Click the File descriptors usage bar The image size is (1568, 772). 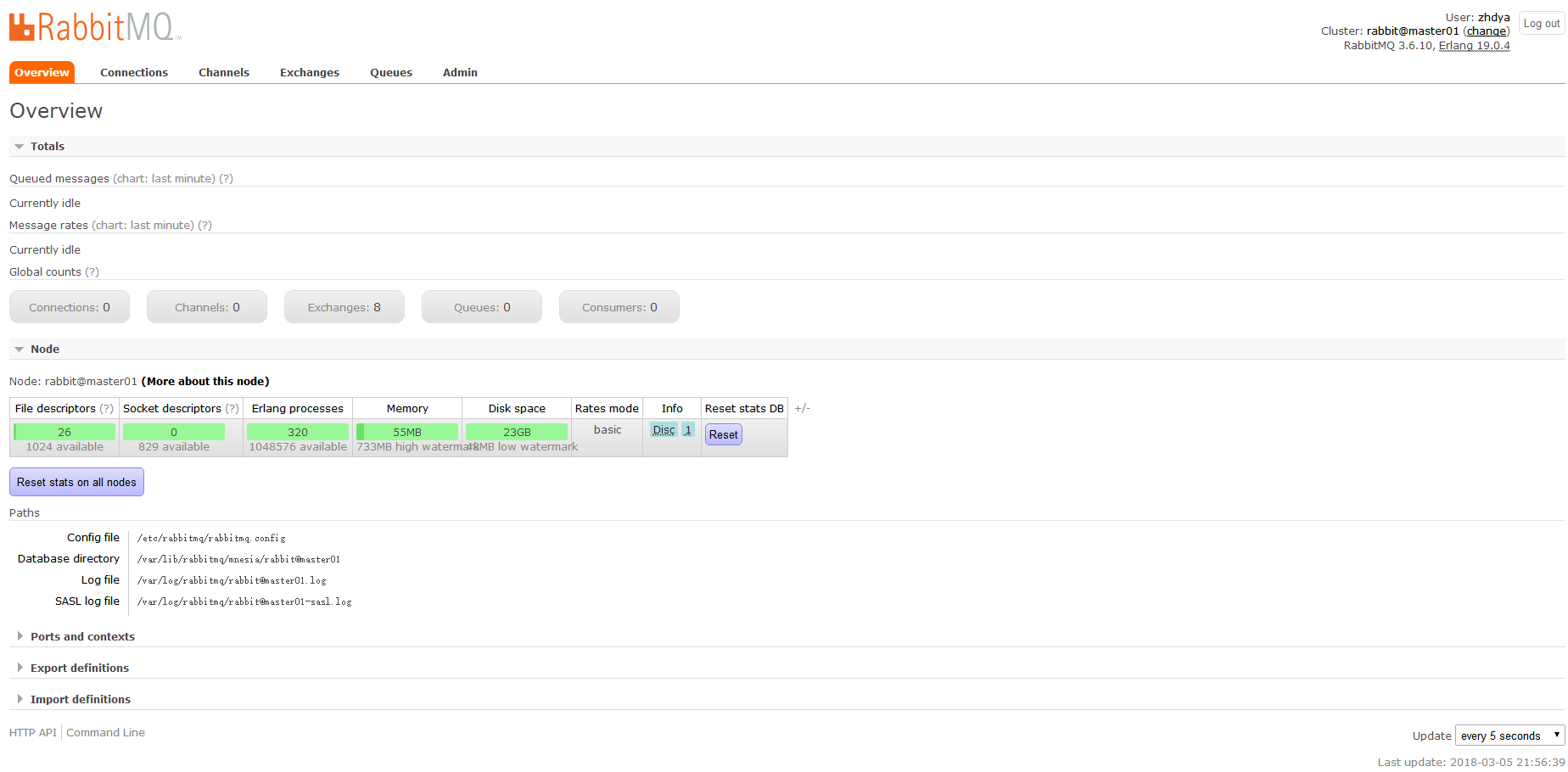pos(64,432)
